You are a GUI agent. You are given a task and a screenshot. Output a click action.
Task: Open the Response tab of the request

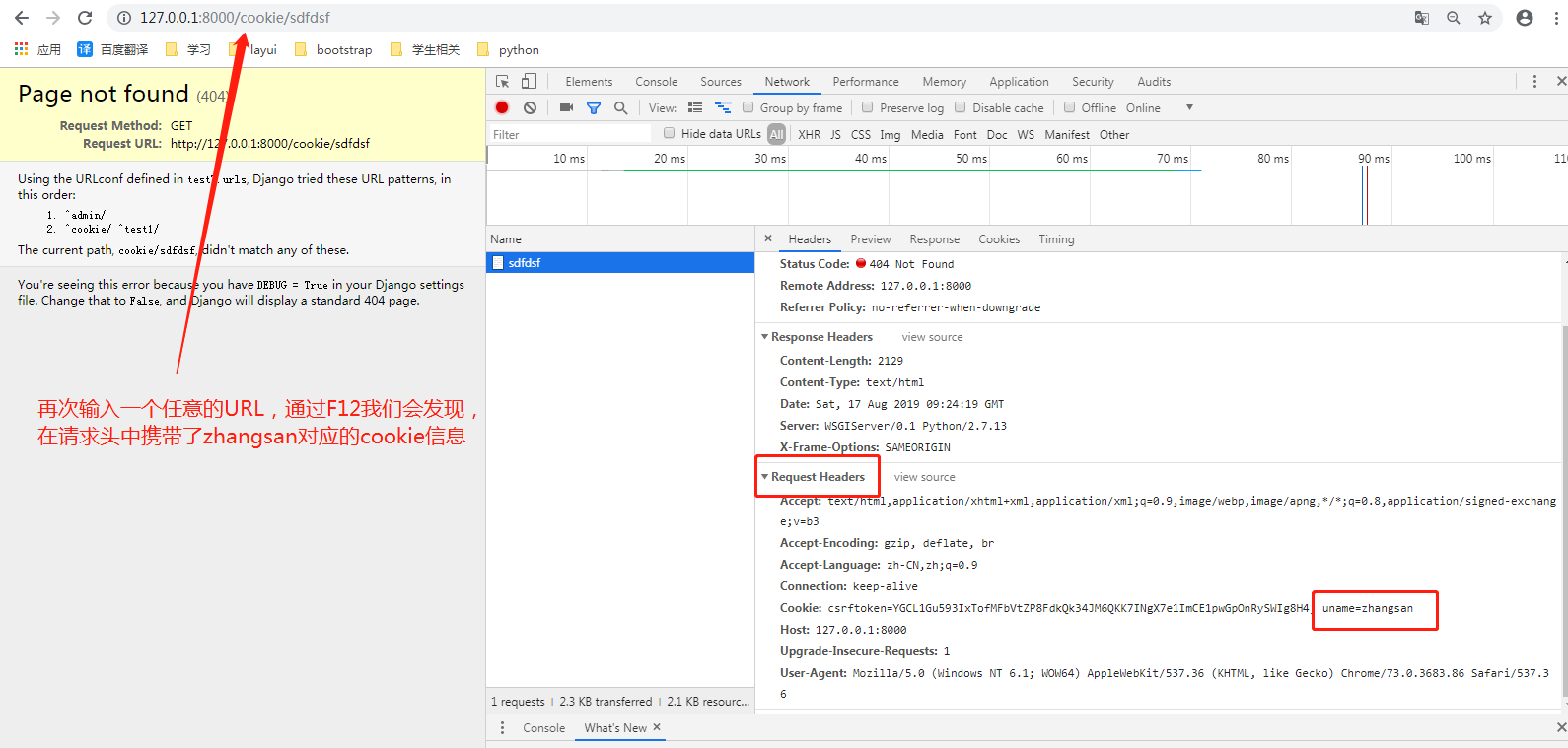click(935, 239)
